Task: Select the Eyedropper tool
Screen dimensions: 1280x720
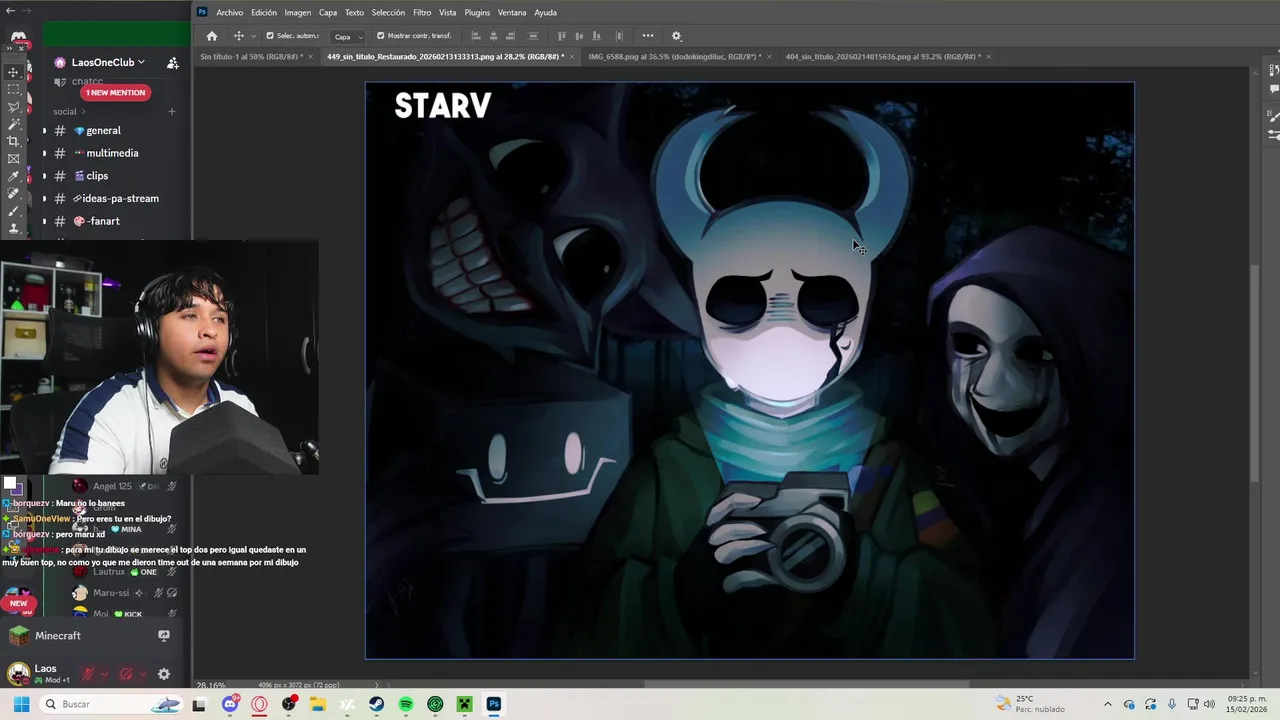Action: pyautogui.click(x=13, y=176)
